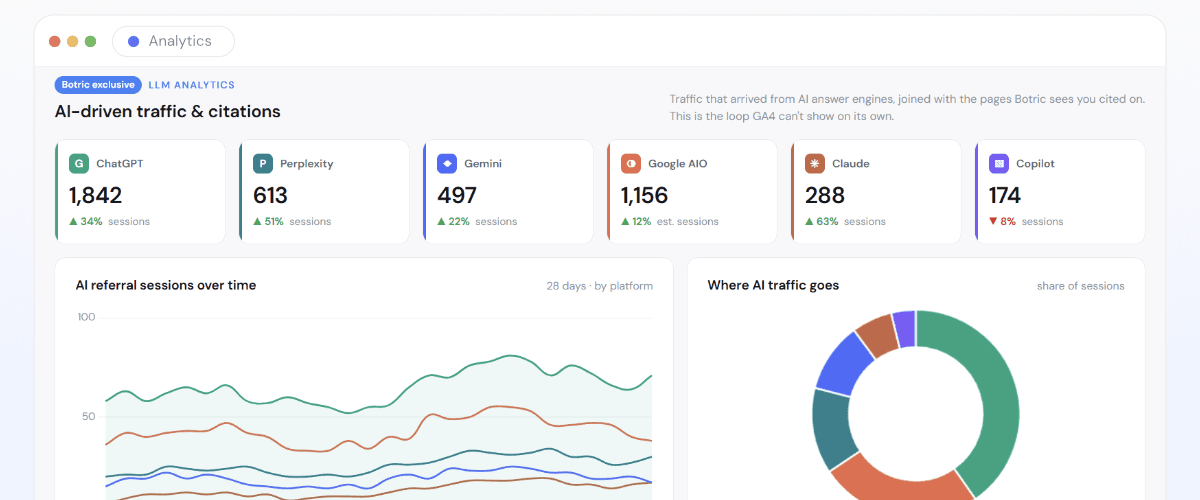The height and width of the screenshot is (500, 1200).
Task: Select the Gemini 497 sessions value
Action: [x=457, y=195]
